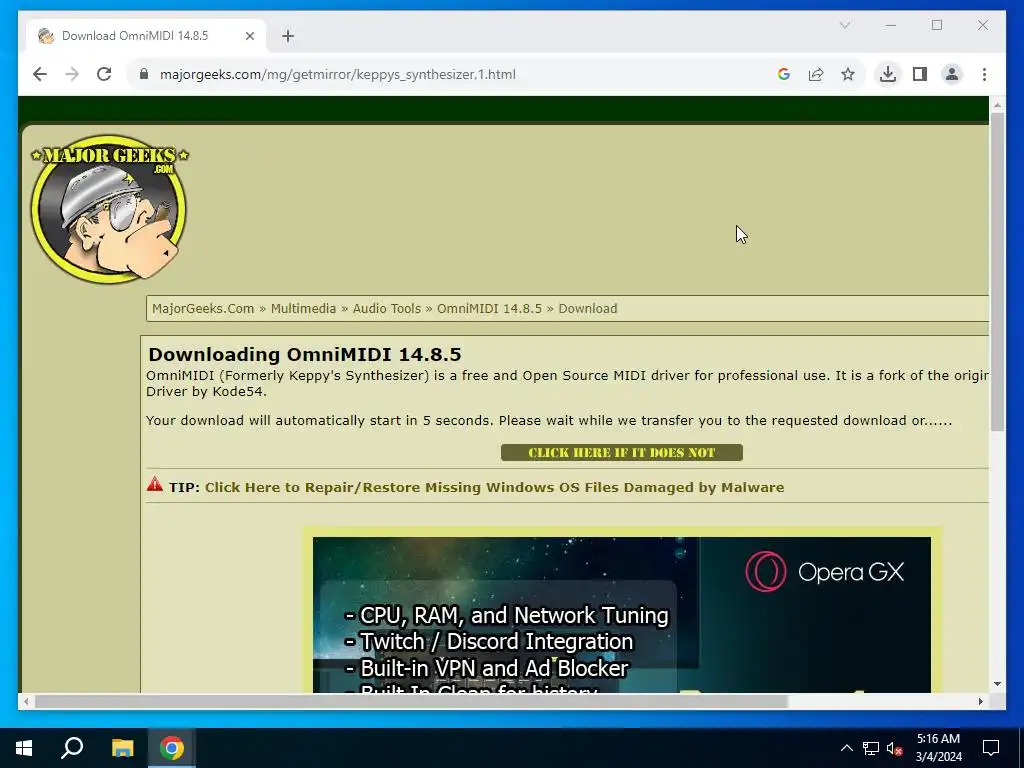The width and height of the screenshot is (1024, 768).
Task: Click the red warning triangle icon
Action: tap(155, 485)
